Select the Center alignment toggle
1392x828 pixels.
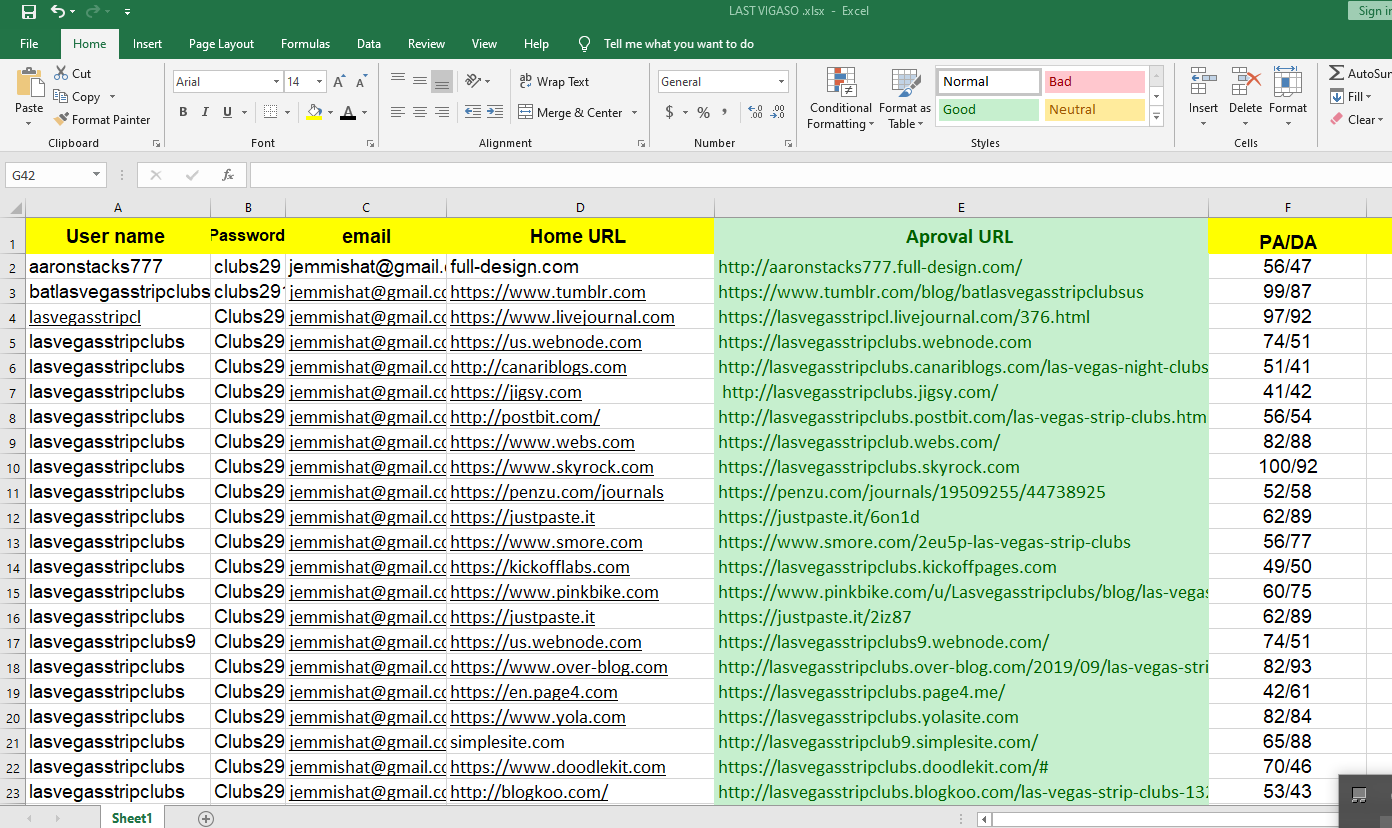tap(420, 112)
